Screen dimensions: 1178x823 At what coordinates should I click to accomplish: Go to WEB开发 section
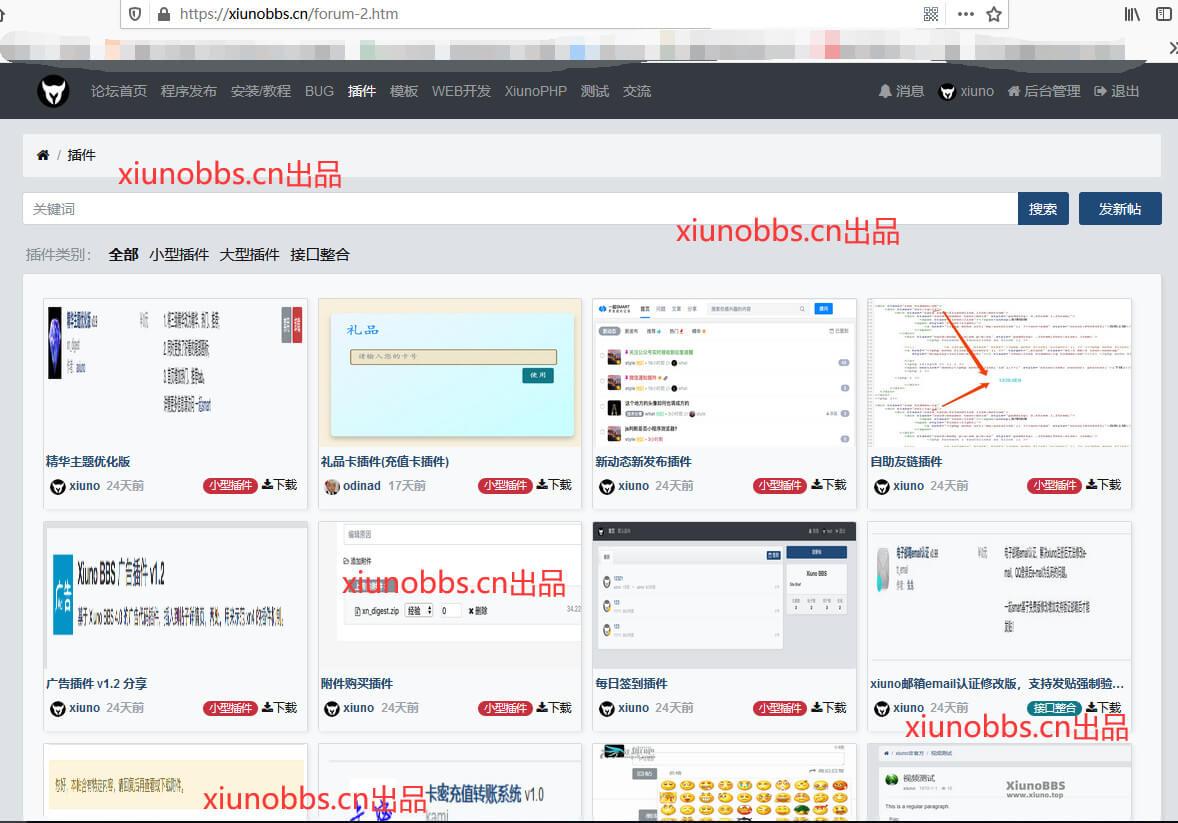461,91
